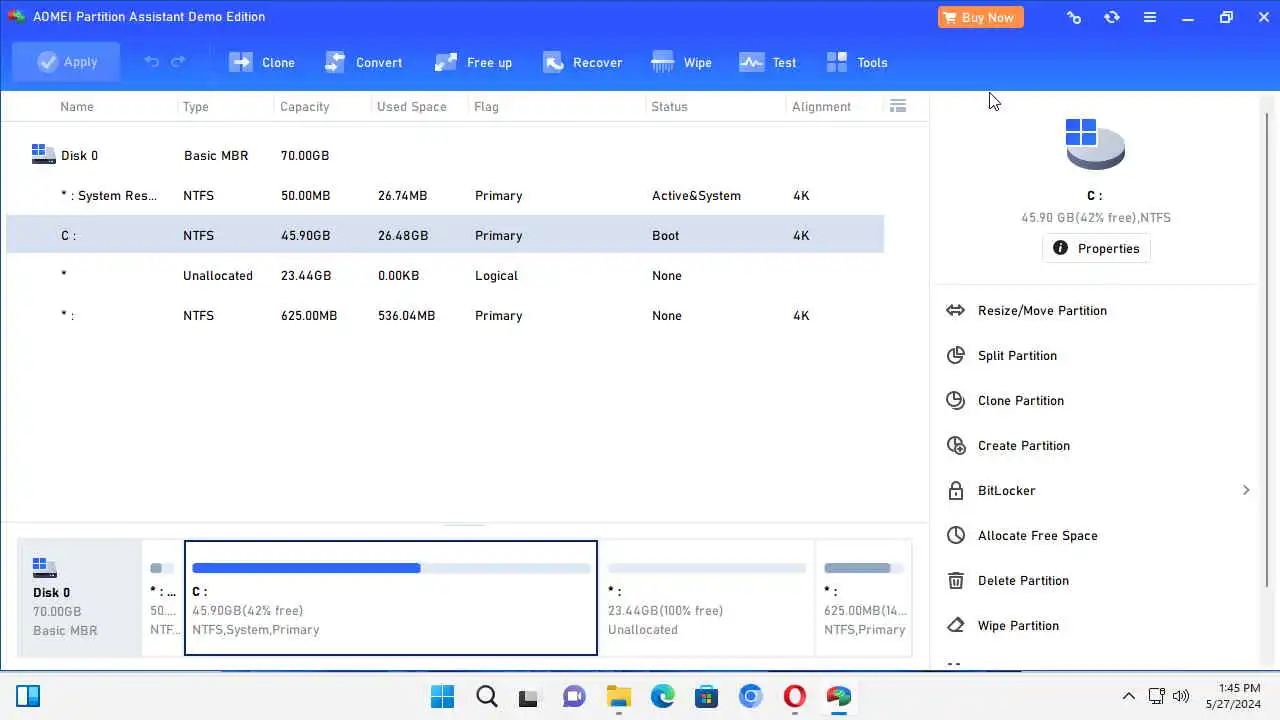Click the Resize/Move double-arrow icon
Image resolution: width=1280 pixels, height=720 pixels.
tap(956, 310)
